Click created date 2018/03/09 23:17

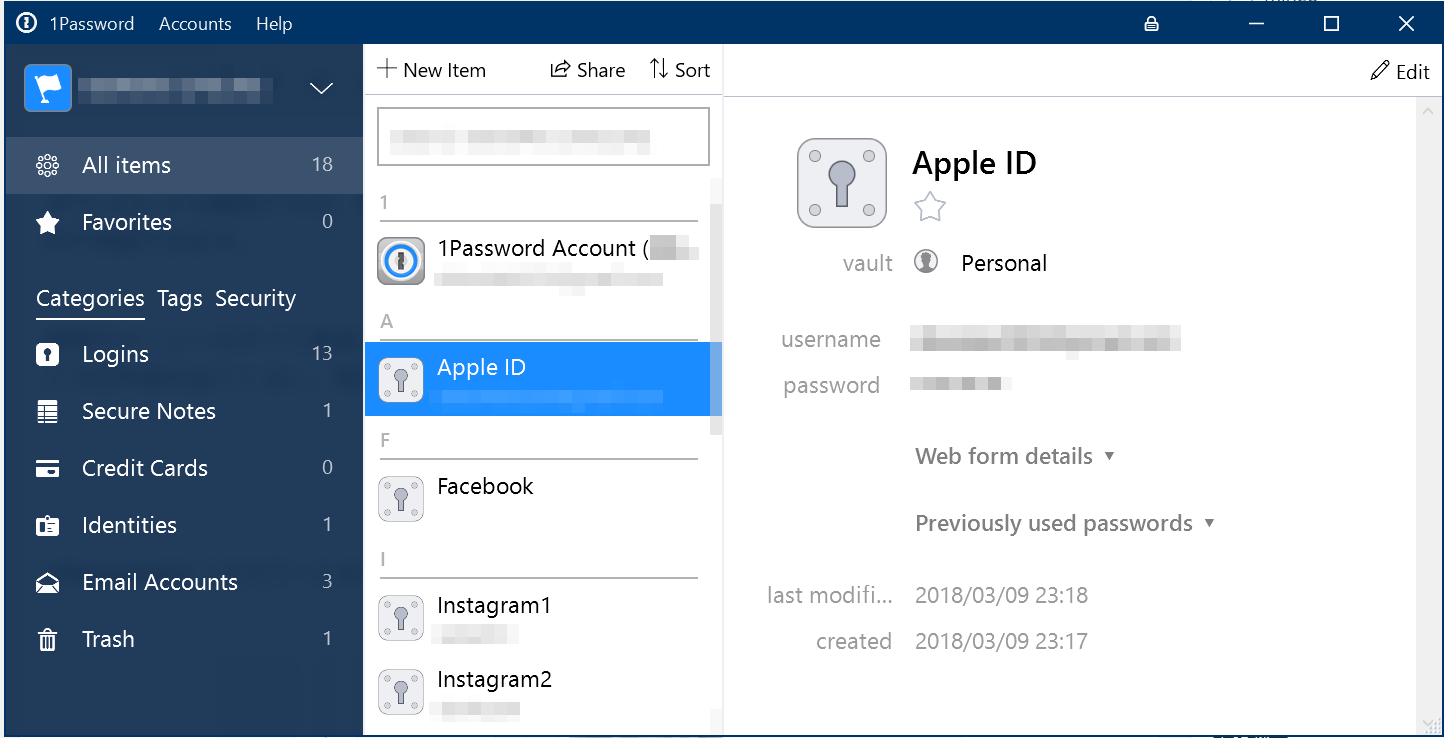click(1001, 641)
